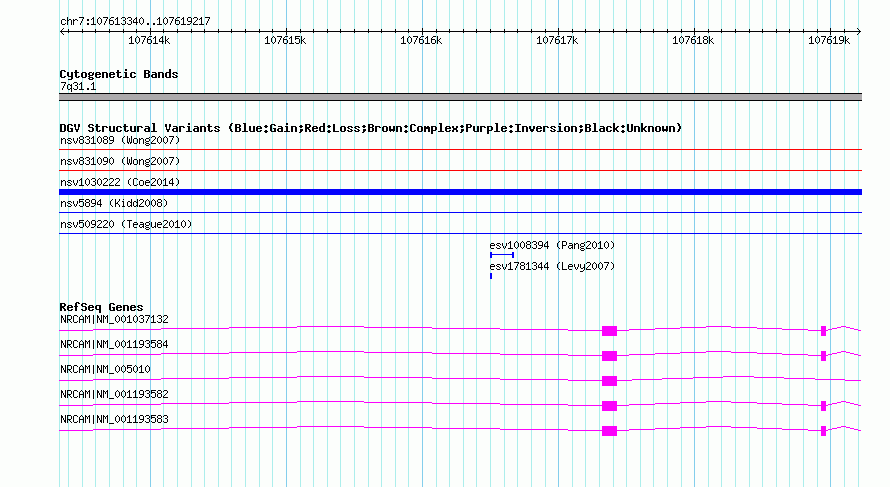Select the DGV Structural Variants track title
This screenshot has height=487, width=890.
point(371,128)
